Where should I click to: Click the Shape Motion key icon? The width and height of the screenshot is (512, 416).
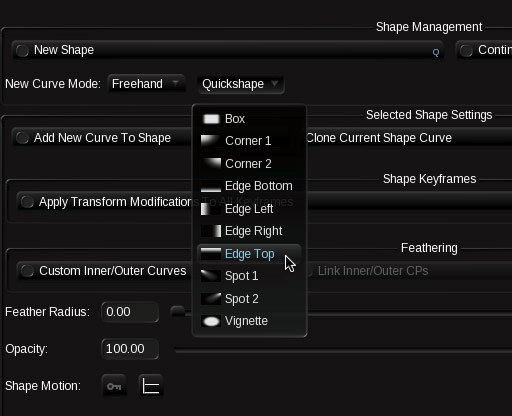click(114, 386)
